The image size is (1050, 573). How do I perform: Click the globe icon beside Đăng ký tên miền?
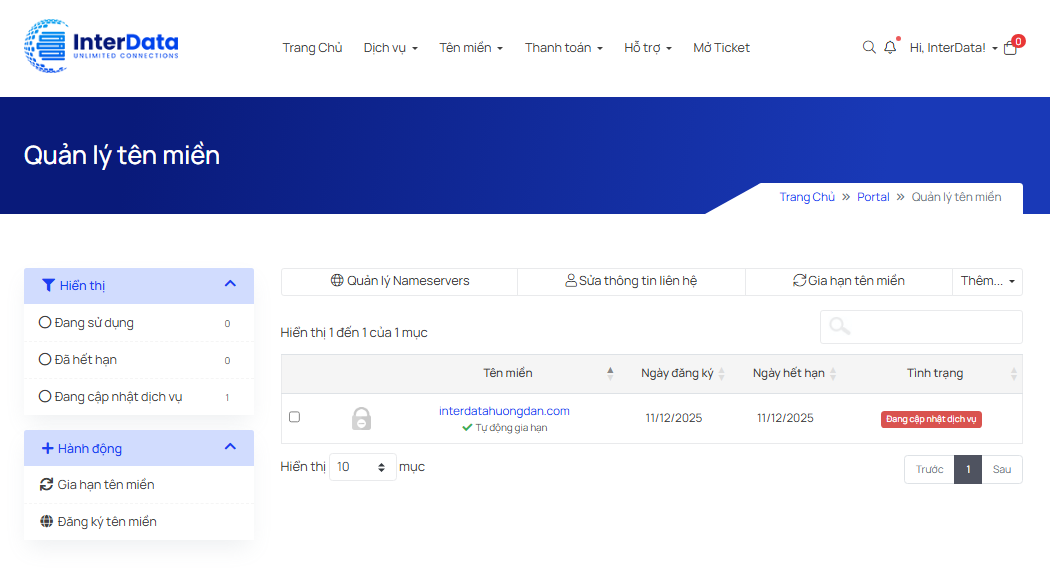pos(46,521)
